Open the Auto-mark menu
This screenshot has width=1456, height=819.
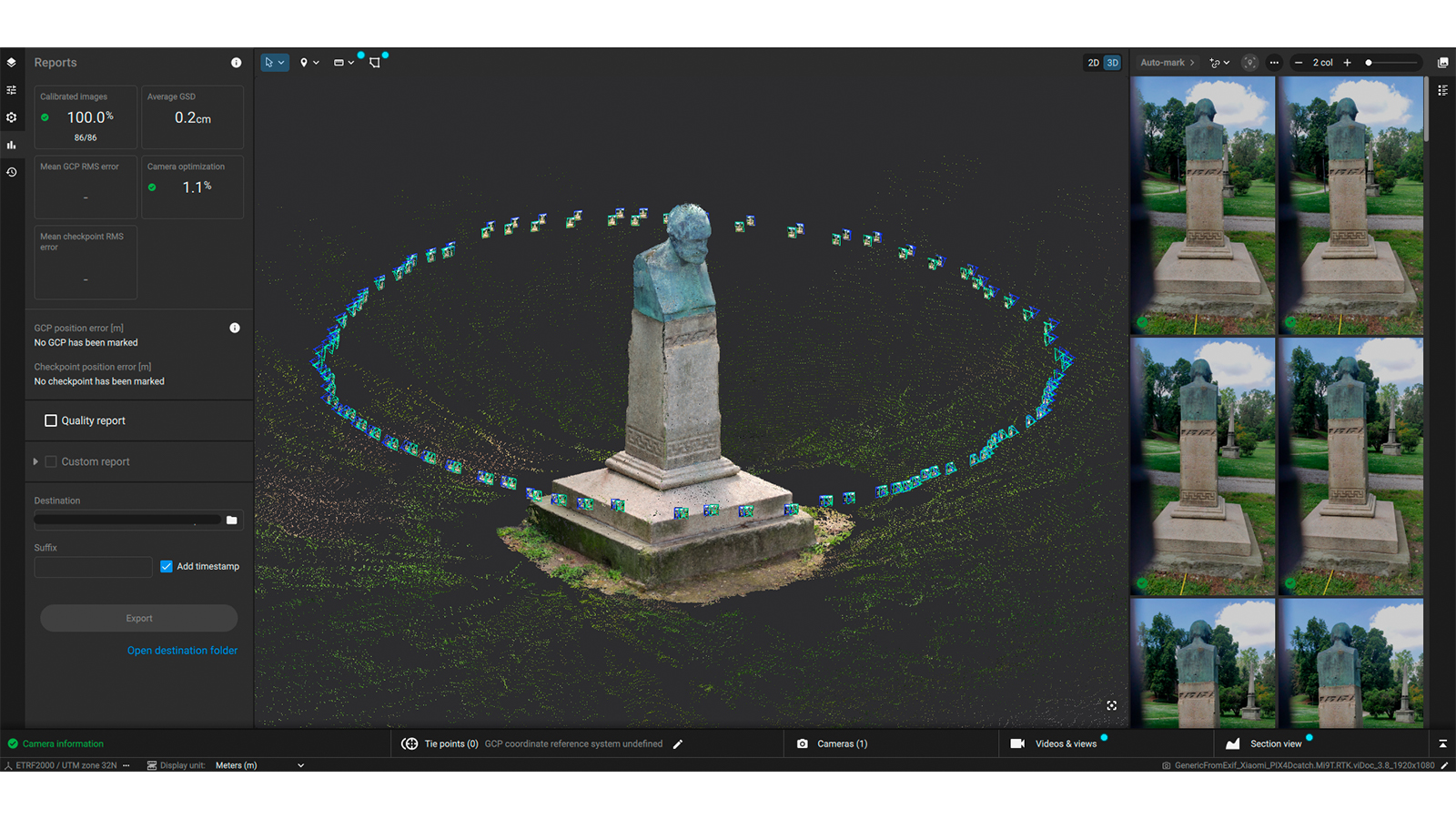pos(1168,63)
